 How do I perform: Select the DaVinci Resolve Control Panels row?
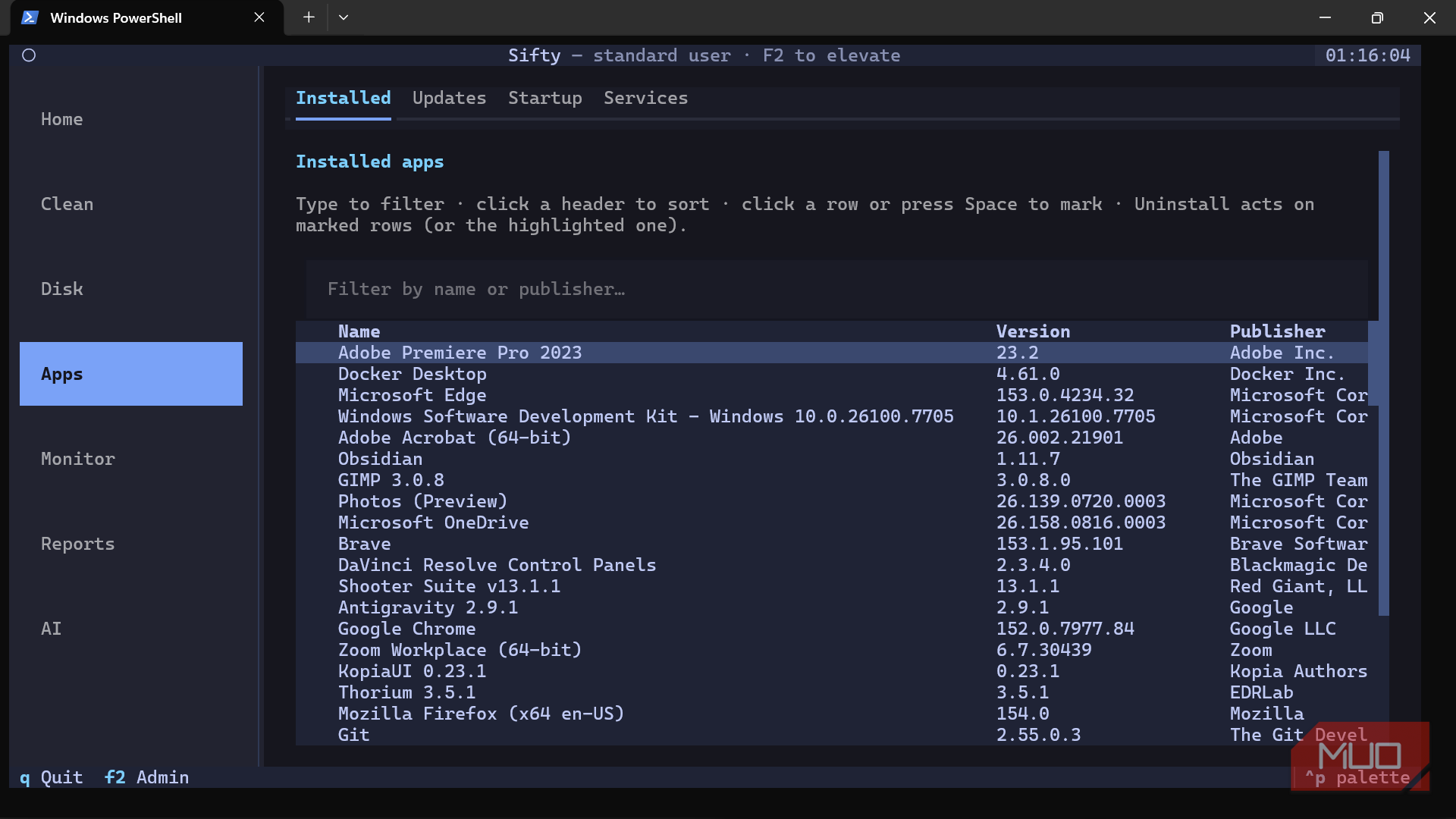(832, 565)
